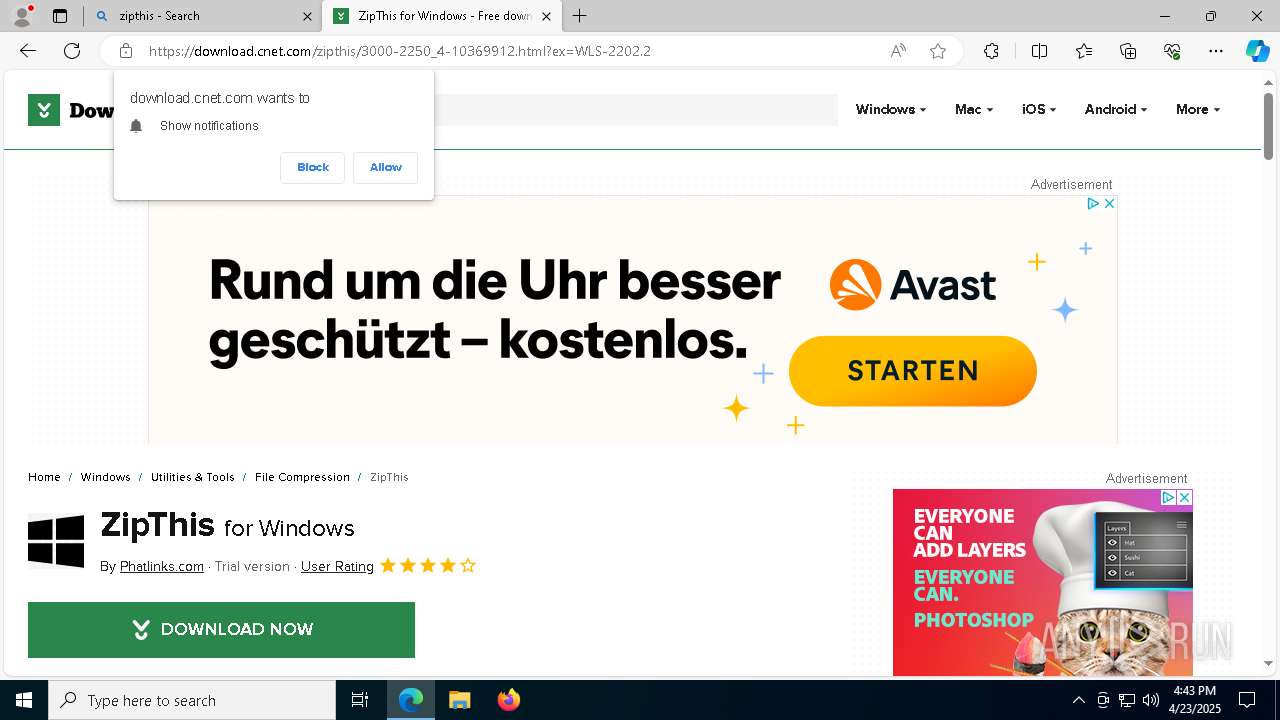
Task: Allow notifications from download.cnet.com
Action: coord(385,167)
